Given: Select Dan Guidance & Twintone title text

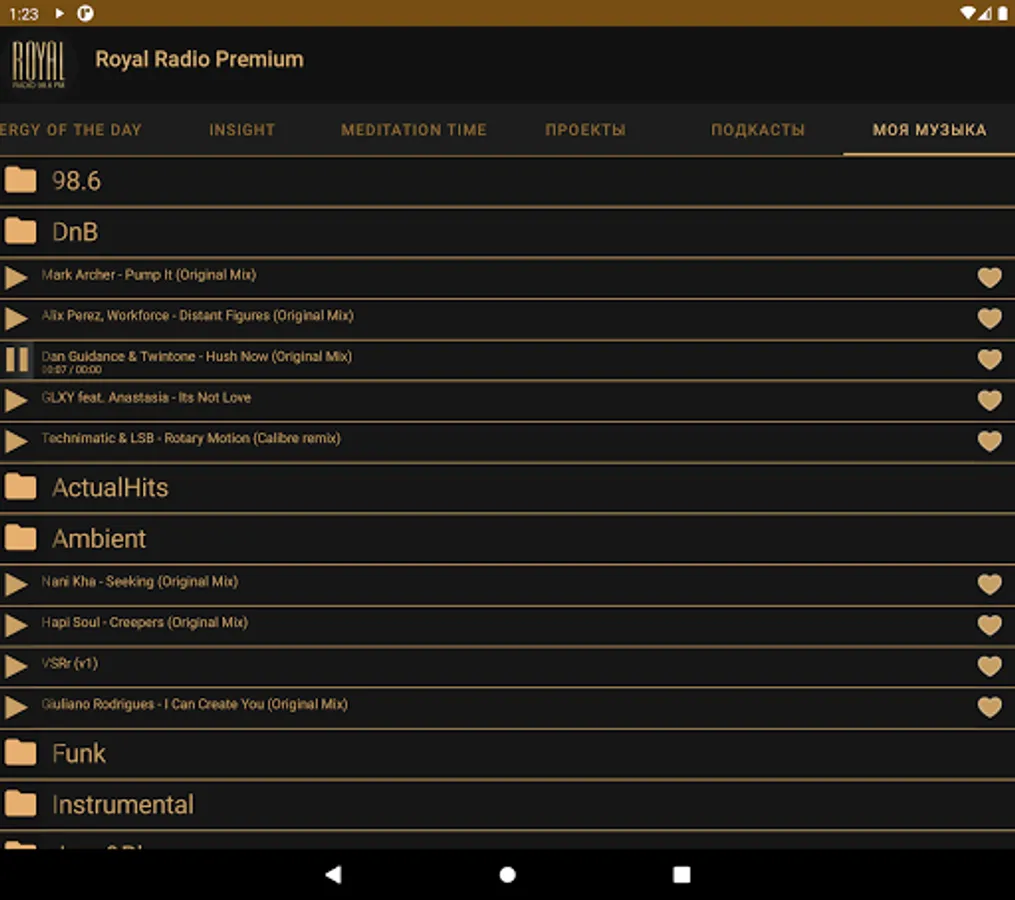Looking at the screenshot, I should coord(197,357).
